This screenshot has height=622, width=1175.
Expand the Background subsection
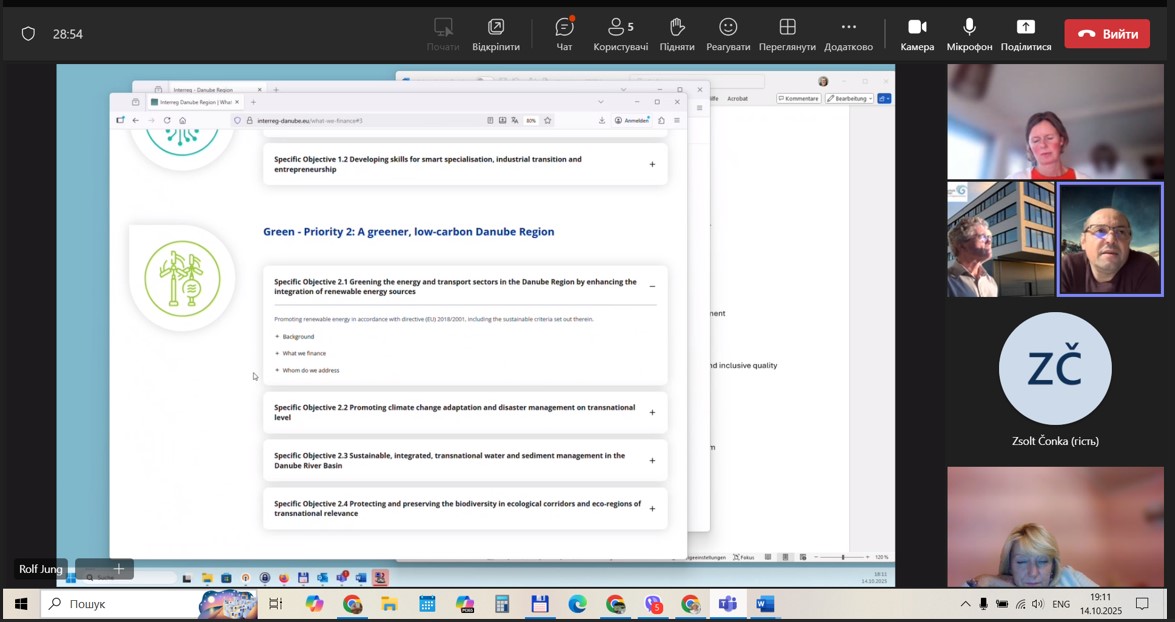[297, 337]
